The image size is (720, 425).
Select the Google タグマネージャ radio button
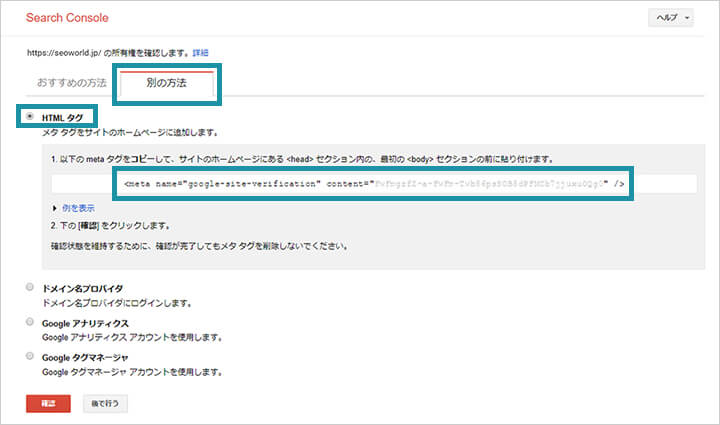coord(29,356)
